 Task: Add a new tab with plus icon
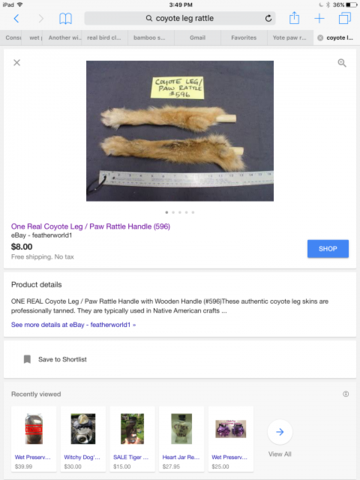click(x=319, y=18)
